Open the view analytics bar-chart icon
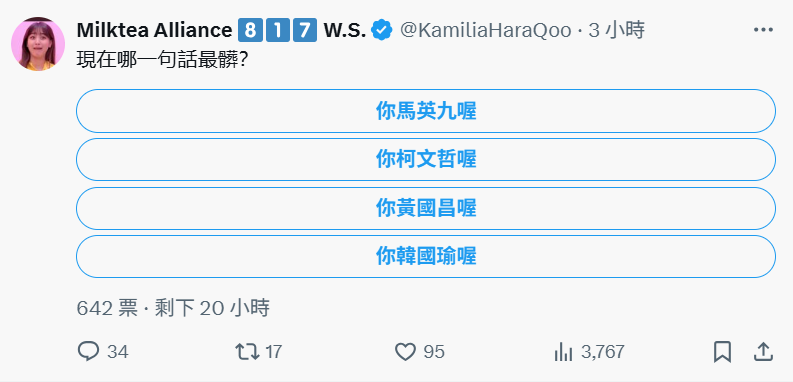Viewport: 793px width, 382px height. coord(563,352)
